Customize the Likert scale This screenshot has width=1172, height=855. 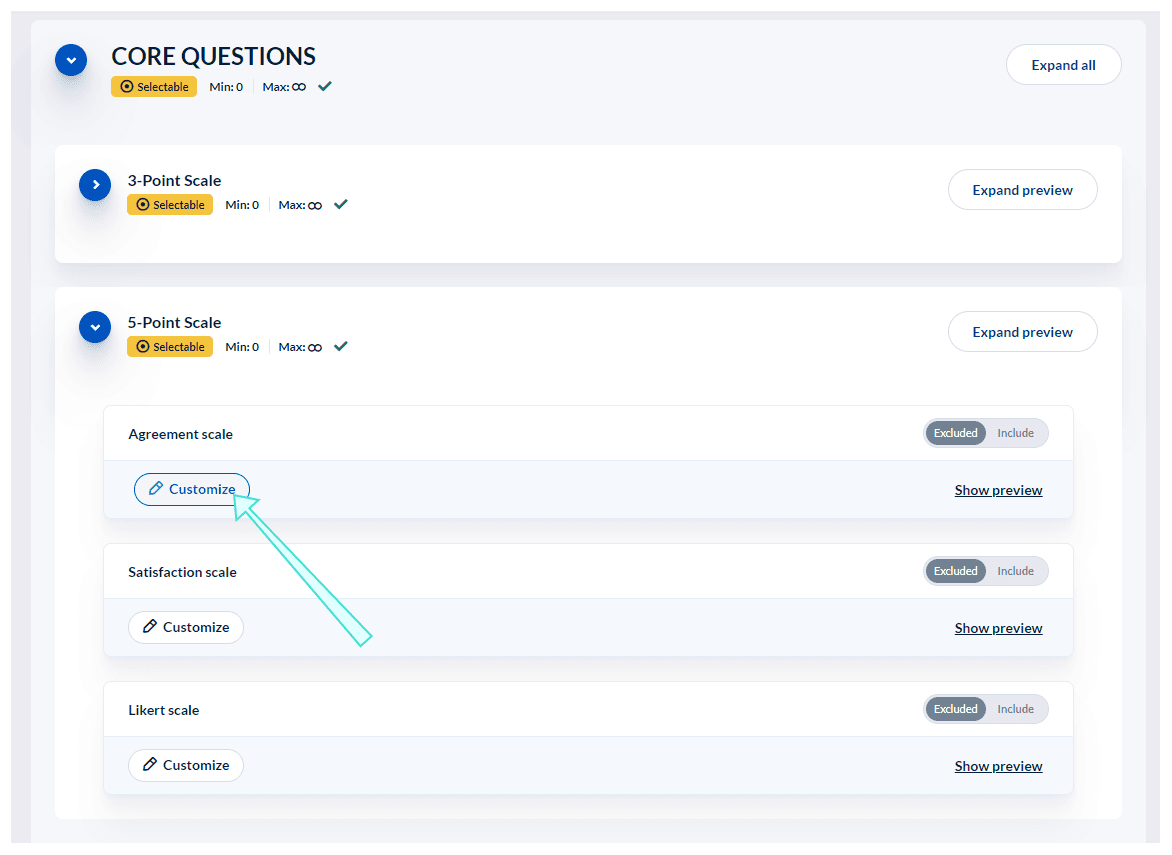pyautogui.click(x=186, y=765)
